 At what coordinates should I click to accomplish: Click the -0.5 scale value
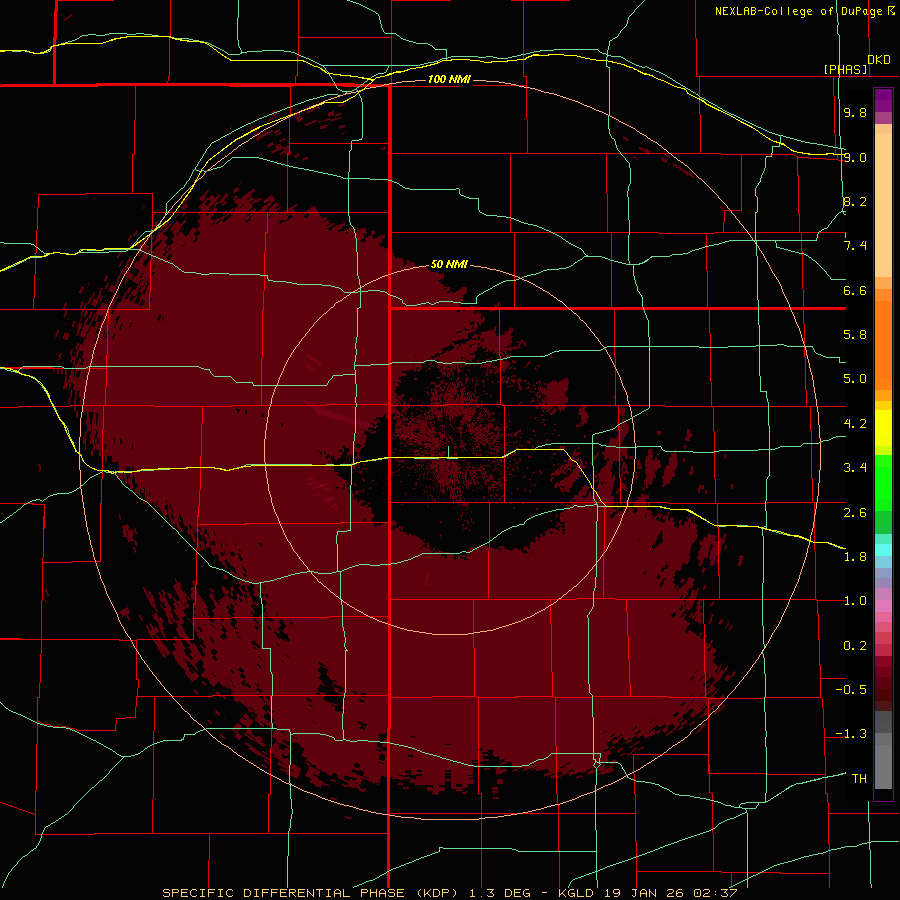click(851, 690)
